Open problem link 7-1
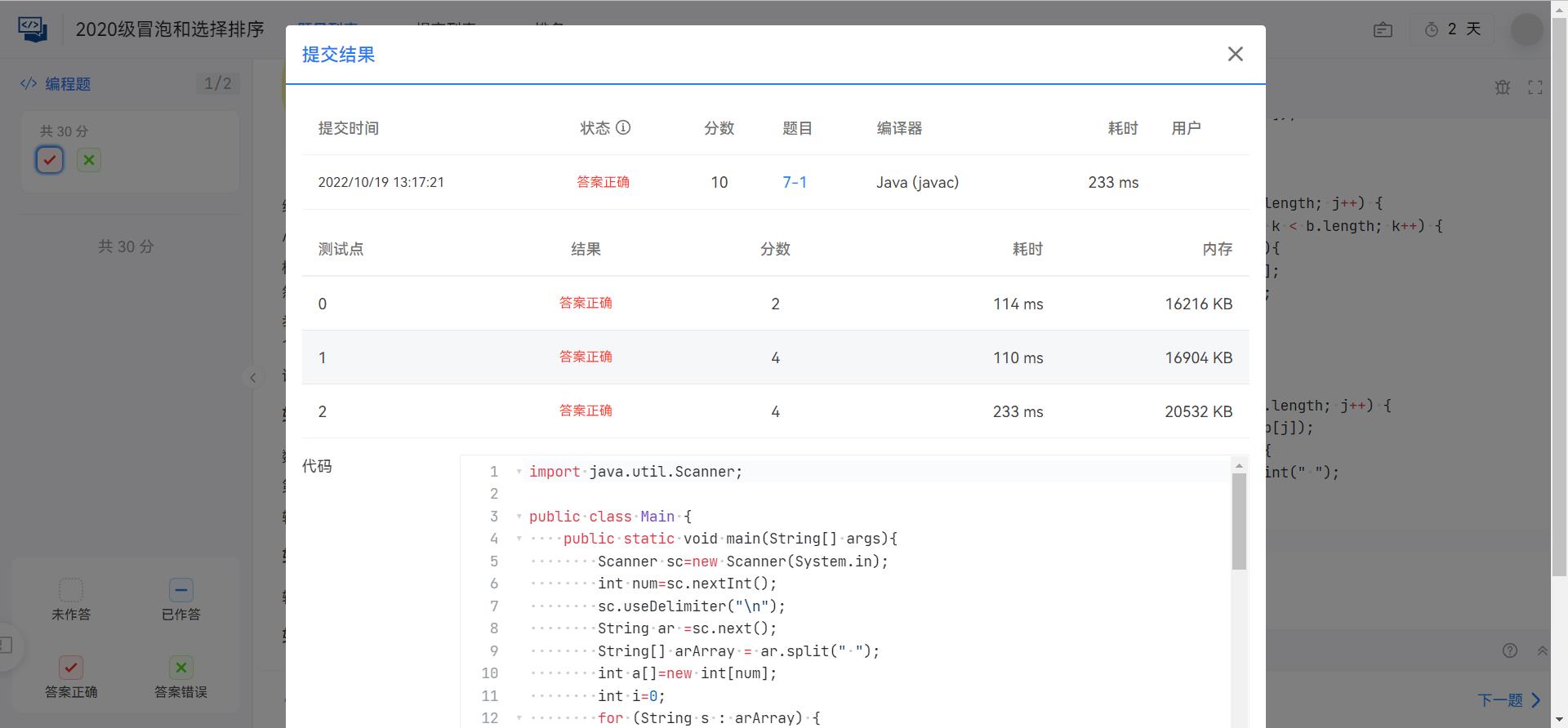Viewport: 1568px width, 728px height. [795, 182]
